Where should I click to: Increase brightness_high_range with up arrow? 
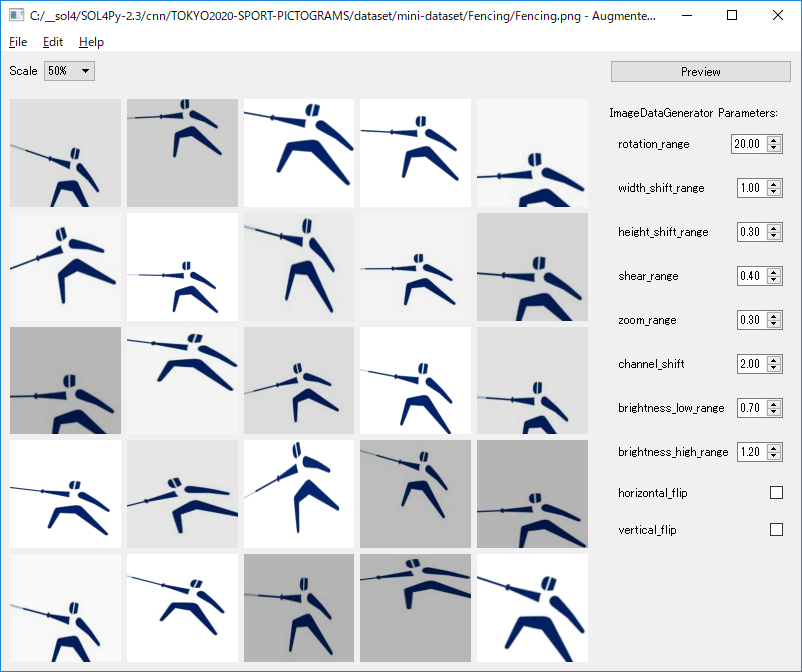(x=774, y=447)
